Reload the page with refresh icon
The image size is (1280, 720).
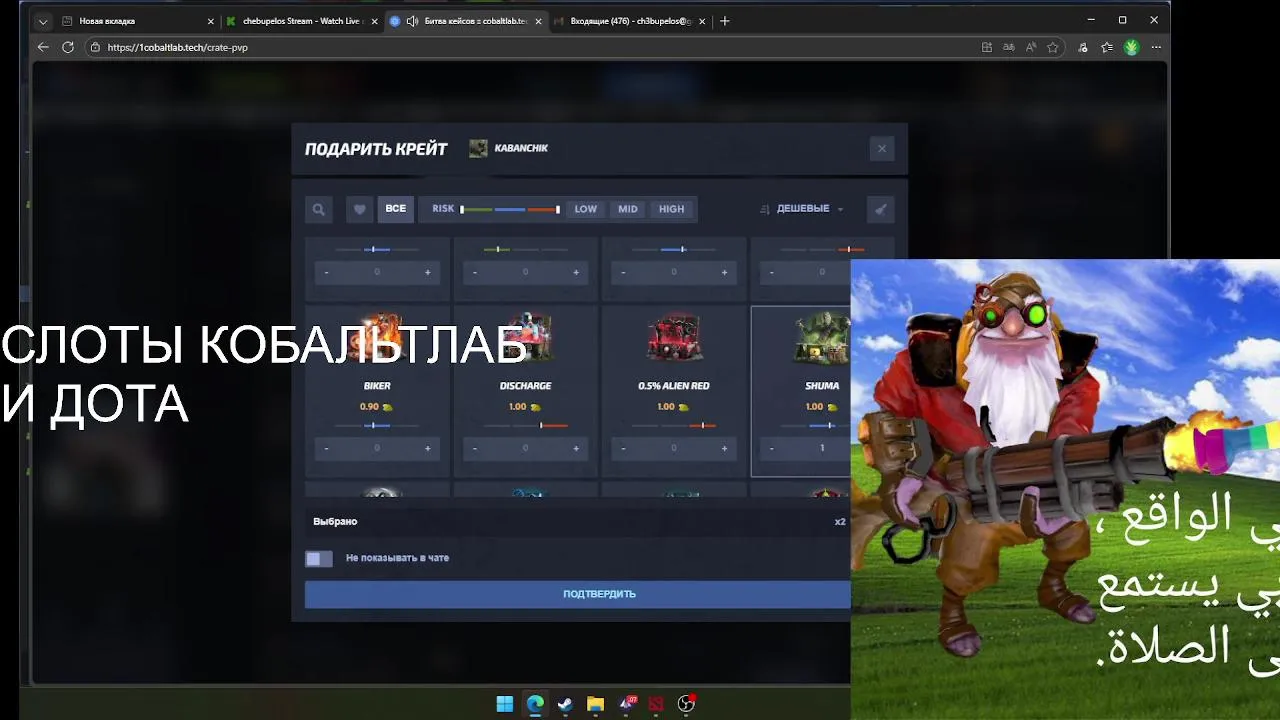68,47
